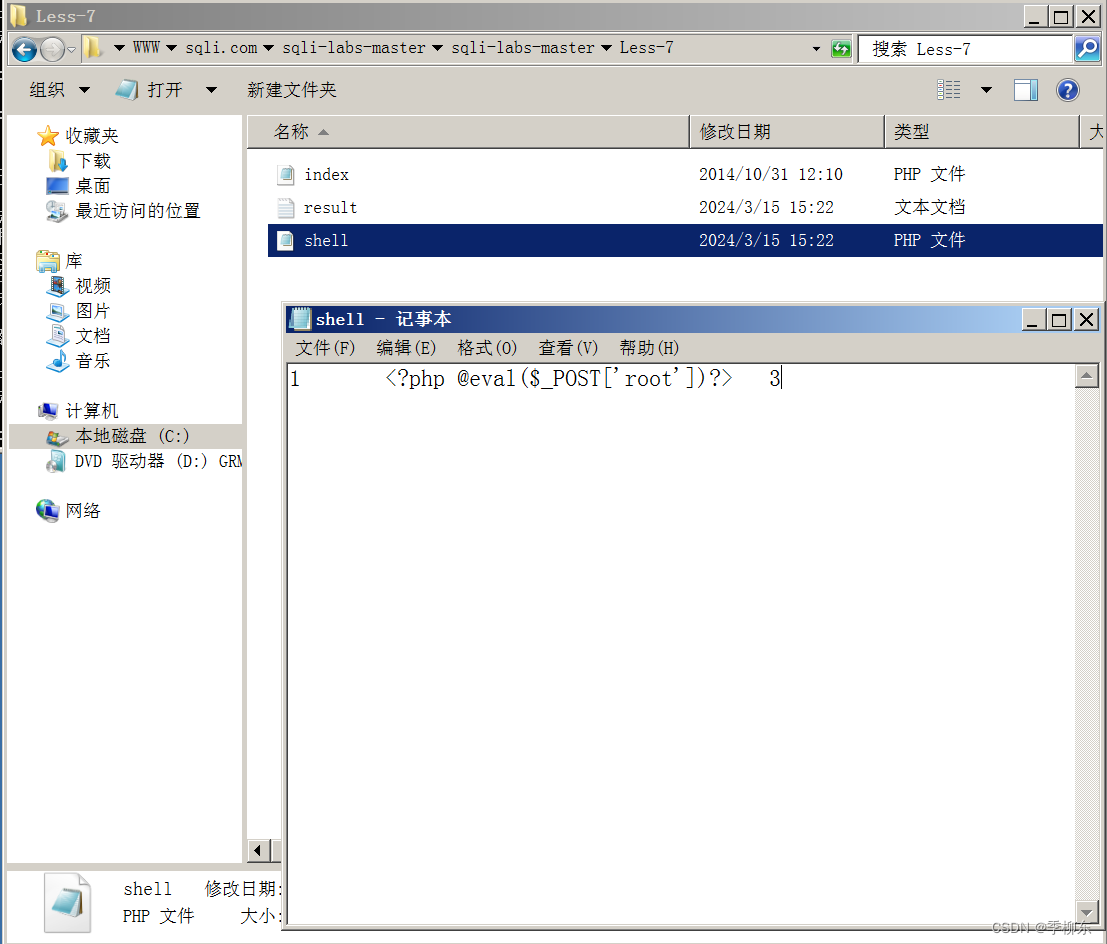Toggle the preview pane icon
Viewport: 1107px width, 944px height.
(1025, 90)
